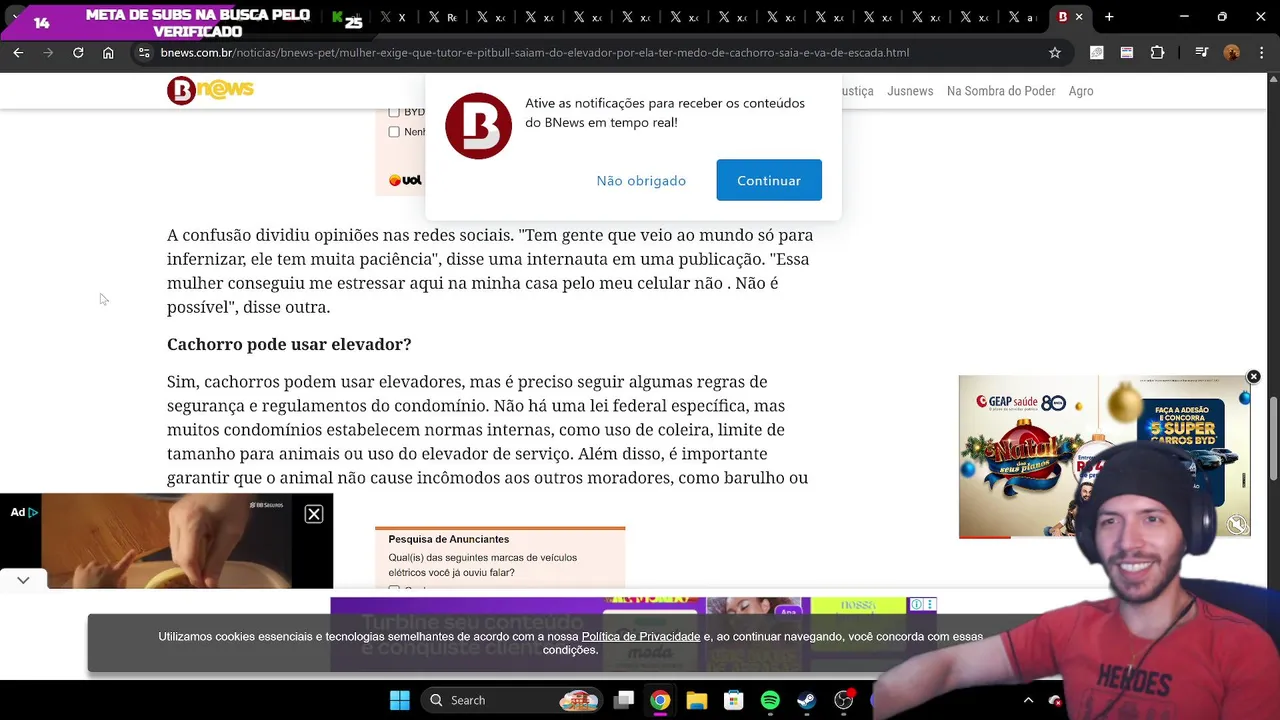Close the active BNews tab
The width and height of the screenshot is (1280, 720).
[x=1079, y=17]
